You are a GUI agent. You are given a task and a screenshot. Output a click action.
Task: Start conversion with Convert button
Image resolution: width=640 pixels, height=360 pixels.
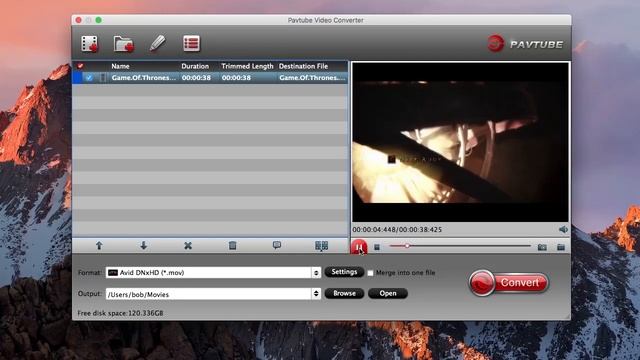[508, 282]
